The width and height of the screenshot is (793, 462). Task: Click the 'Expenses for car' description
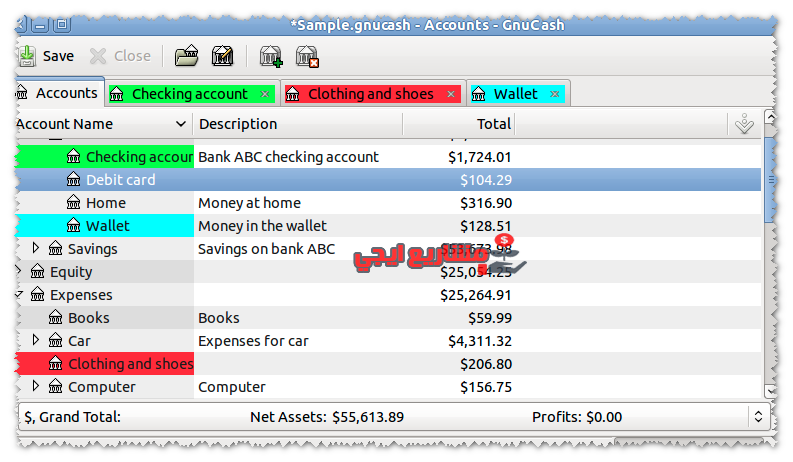[253, 341]
